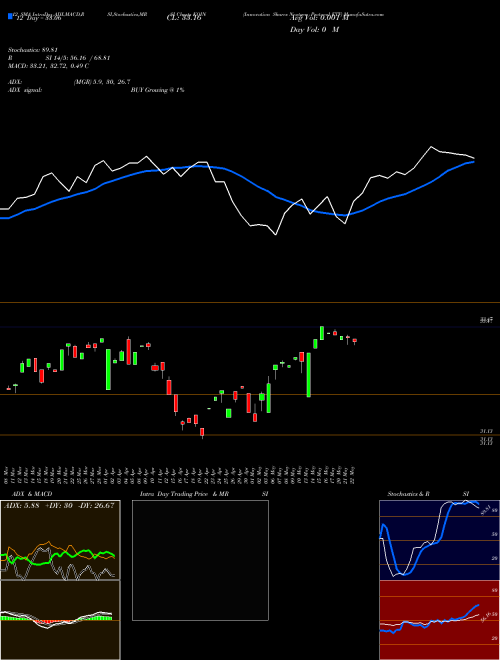This screenshot has height=660, width=500.
Task: Click the 'BUY Growing @ 1%' signal text
Action: click(x=157, y=90)
